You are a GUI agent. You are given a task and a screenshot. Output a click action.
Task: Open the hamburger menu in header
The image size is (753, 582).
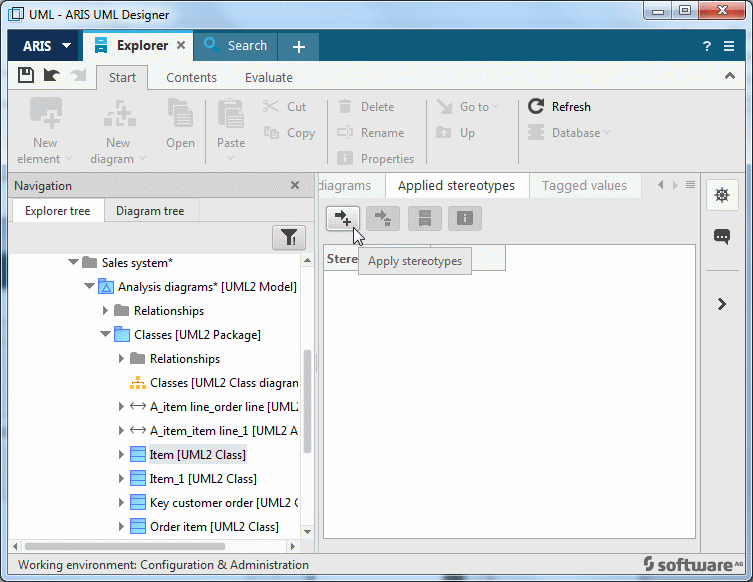[729, 46]
